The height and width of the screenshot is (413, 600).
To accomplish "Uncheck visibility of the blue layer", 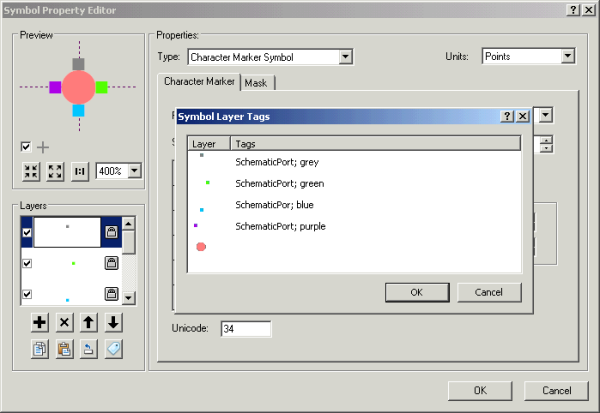I will (x=27, y=294).
